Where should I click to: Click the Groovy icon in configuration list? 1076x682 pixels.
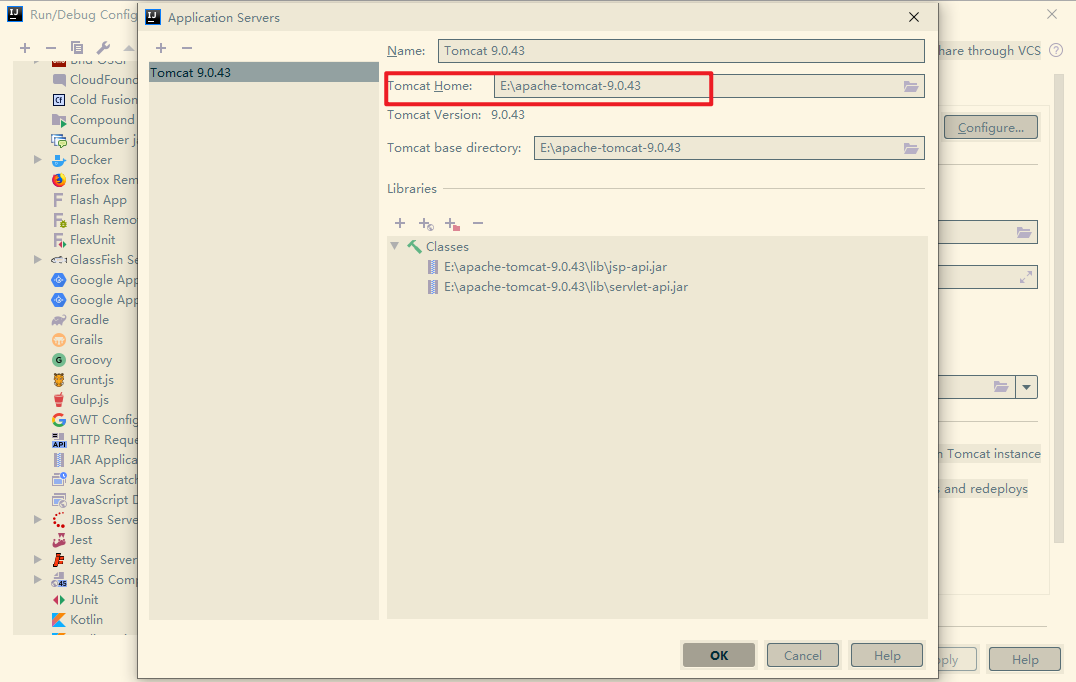point(59,360)
